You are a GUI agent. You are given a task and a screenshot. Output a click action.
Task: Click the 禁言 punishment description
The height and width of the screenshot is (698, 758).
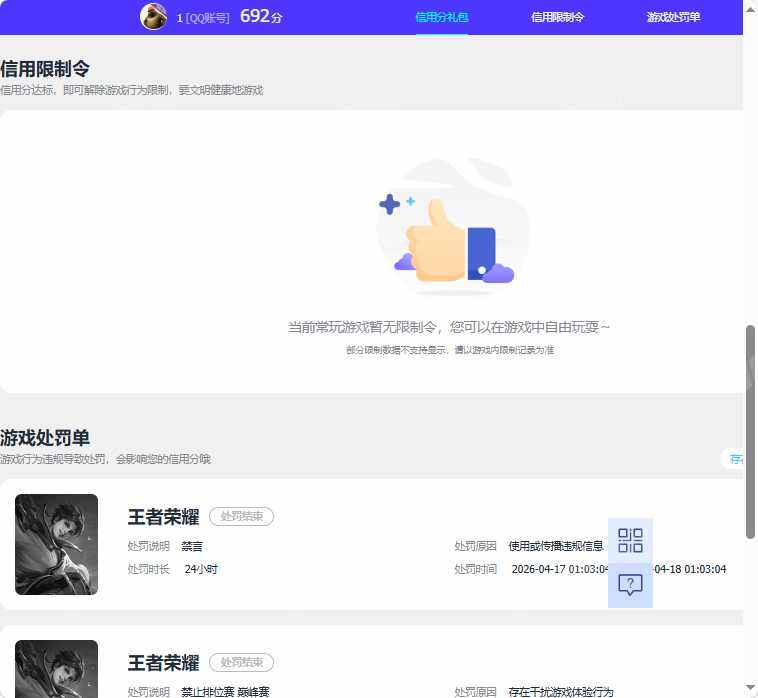[192, 546]
